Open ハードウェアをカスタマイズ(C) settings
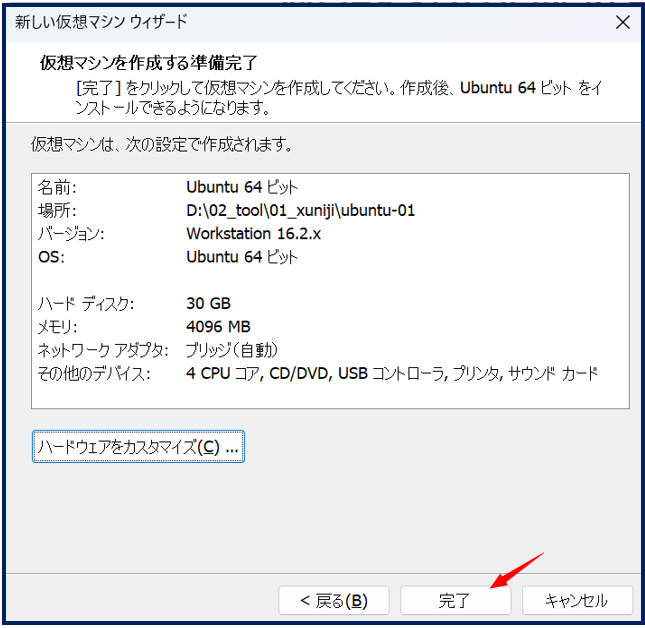 (138, 447)
